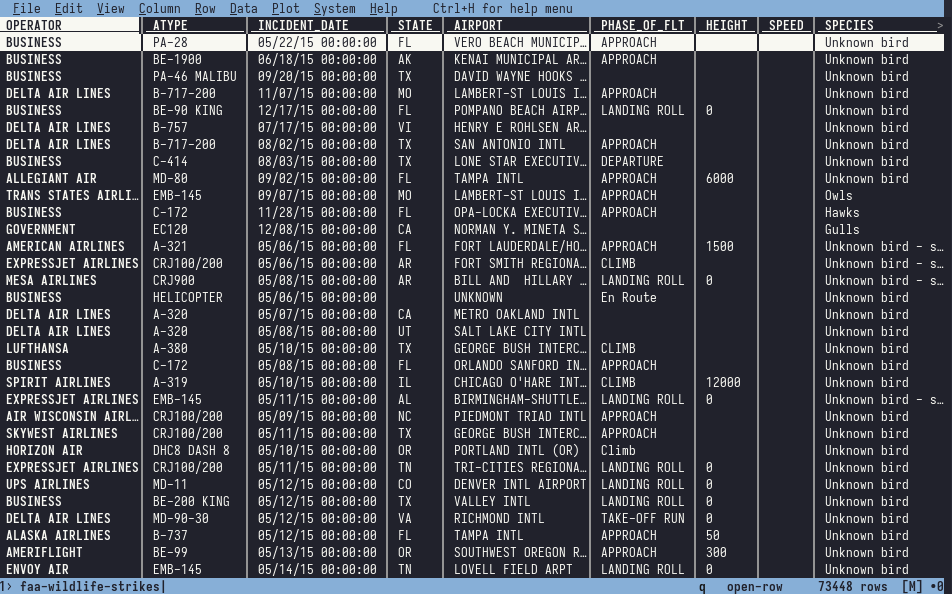Select the PHASE_OF_FLT column header
Image resolution: width=952 pixels, height=594 pixels.
click(642, 26)
